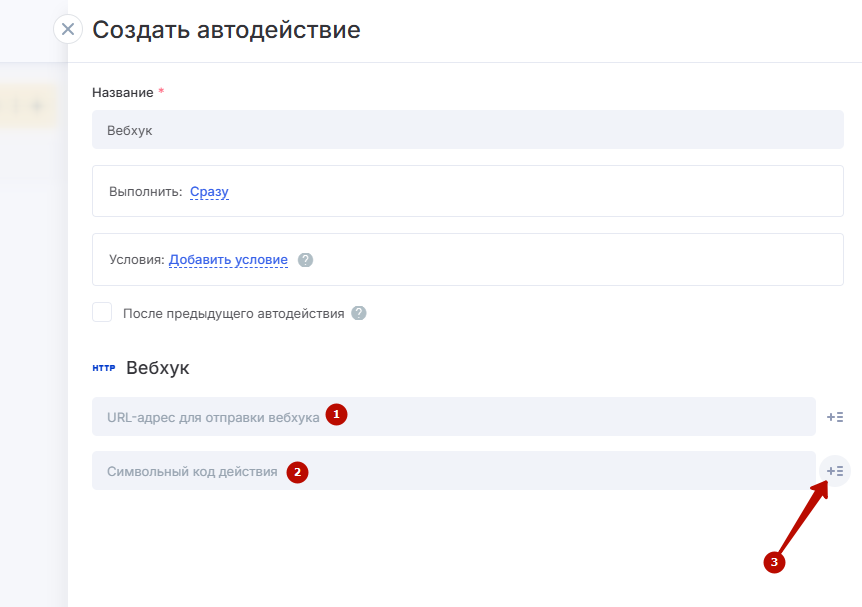Viewport: 862px width, 607px height.
Task: Close the Создать автодействие panel
Action: coord(68,29)
